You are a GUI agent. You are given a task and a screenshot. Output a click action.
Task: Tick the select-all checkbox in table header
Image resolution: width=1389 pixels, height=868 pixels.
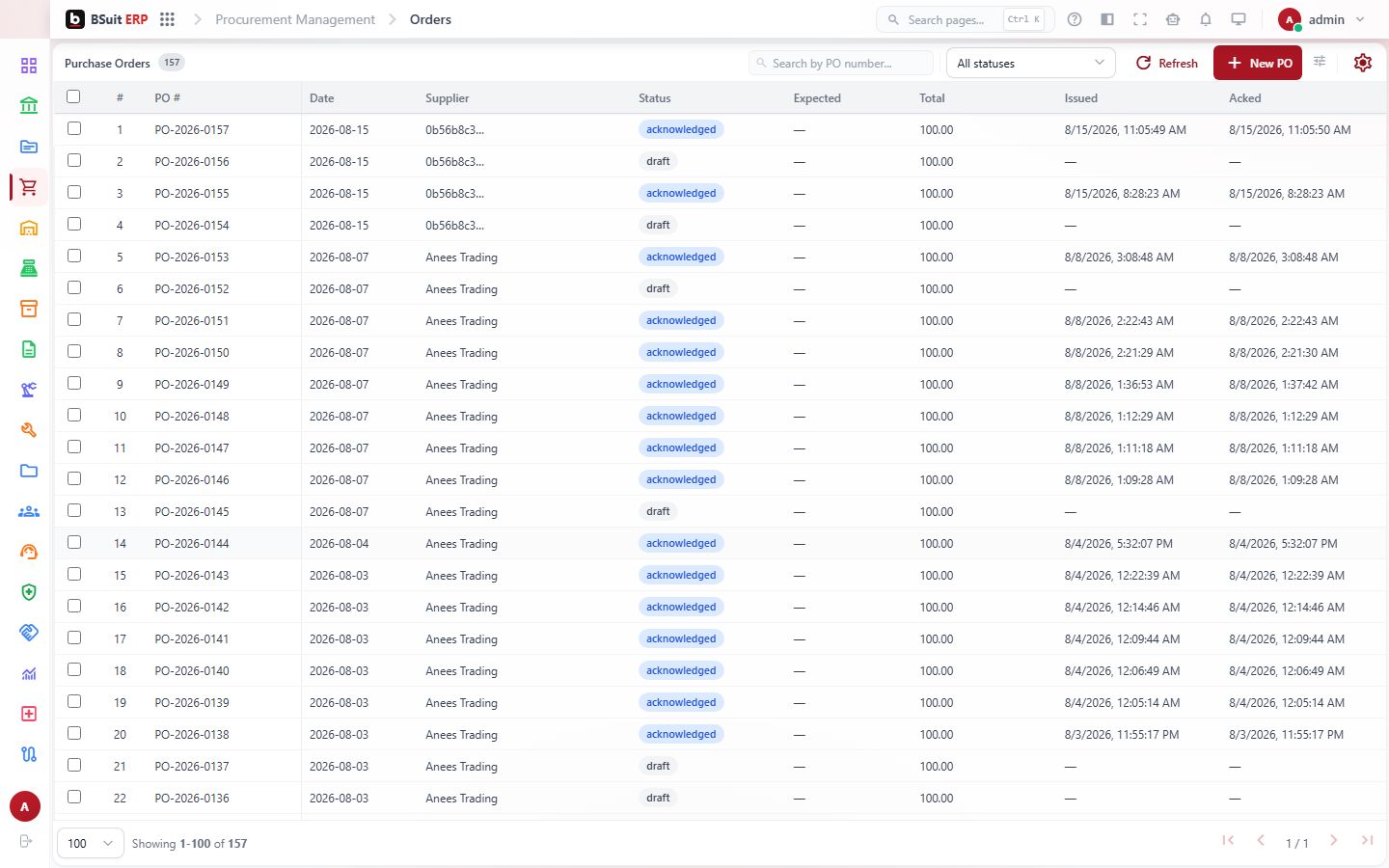[x=73, y=96]
